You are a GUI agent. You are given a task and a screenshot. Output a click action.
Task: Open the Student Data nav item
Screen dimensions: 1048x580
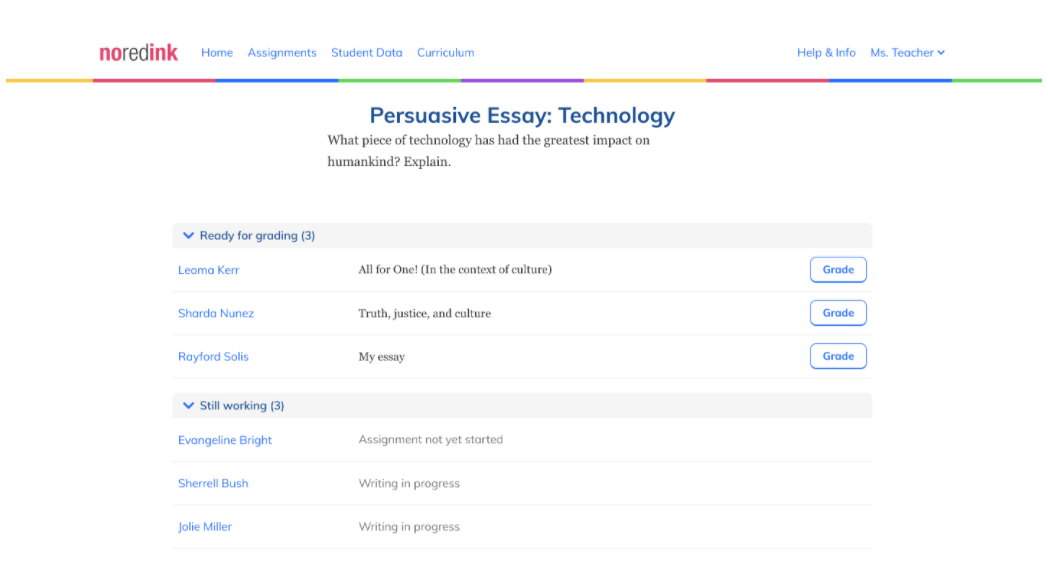[367, 53]
